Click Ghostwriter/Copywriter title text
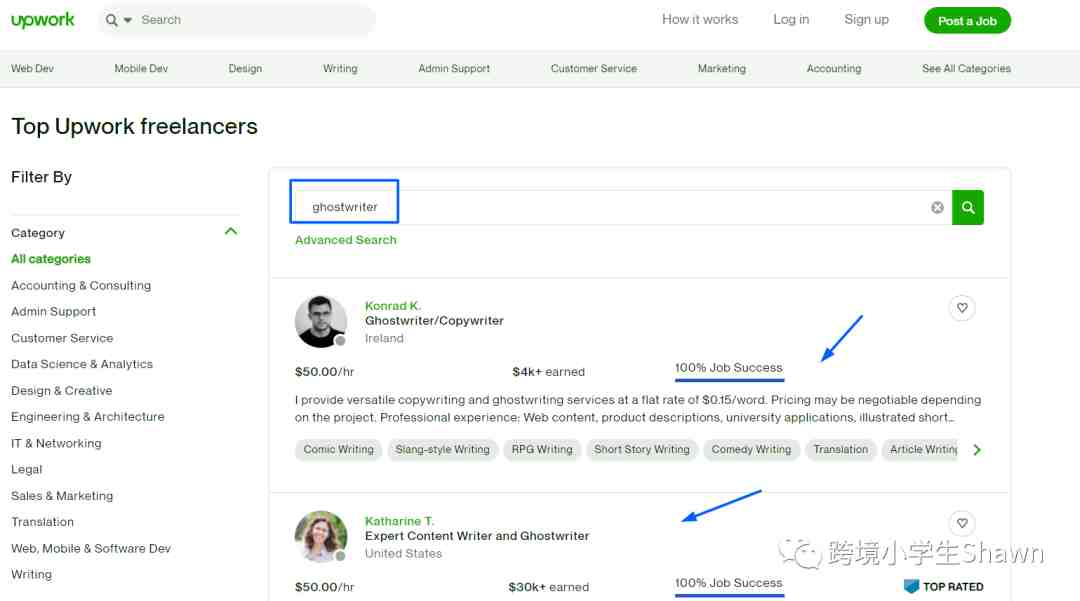 coord(434,321)
